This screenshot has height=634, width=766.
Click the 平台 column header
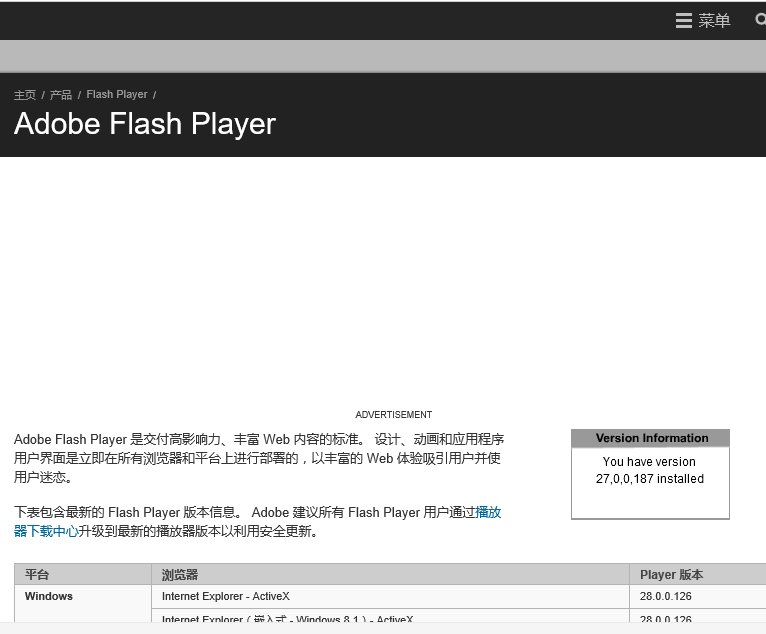83,574
